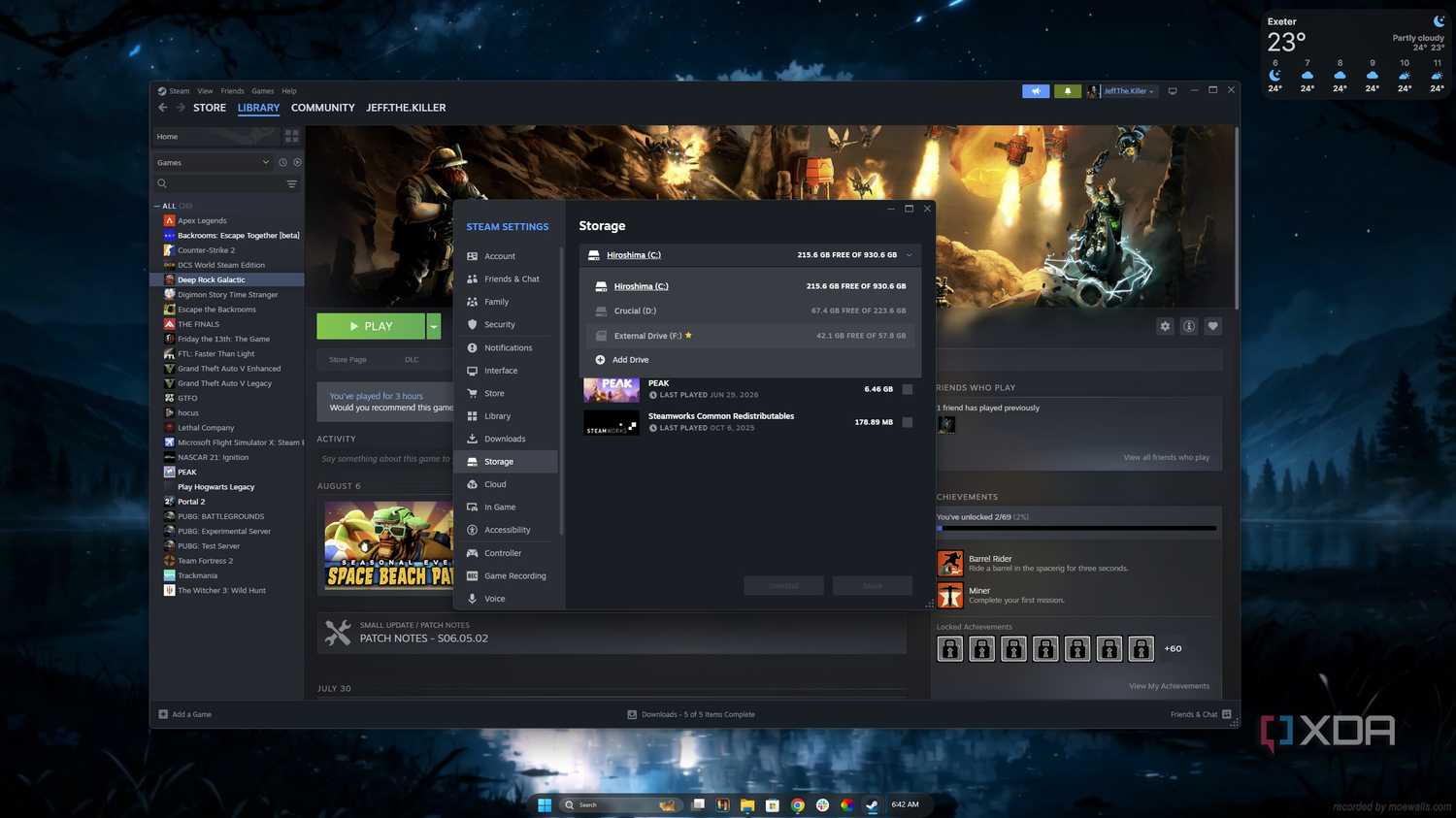Open the Space Beach Party event thumbnail
1456x818 pixels.
pyautogui.click(x=388, y=545)
